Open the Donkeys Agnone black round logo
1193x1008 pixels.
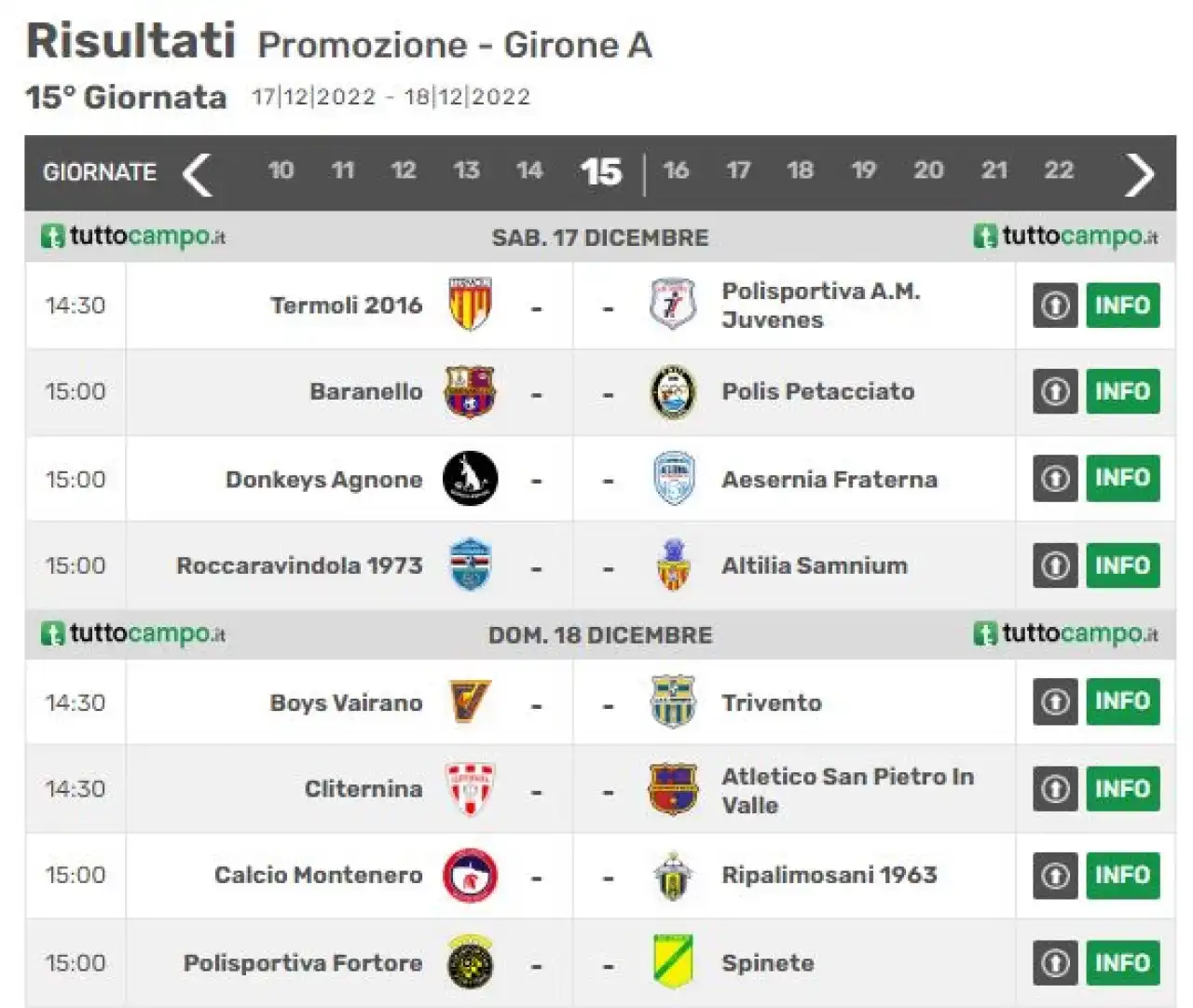(x=470, y=479)
